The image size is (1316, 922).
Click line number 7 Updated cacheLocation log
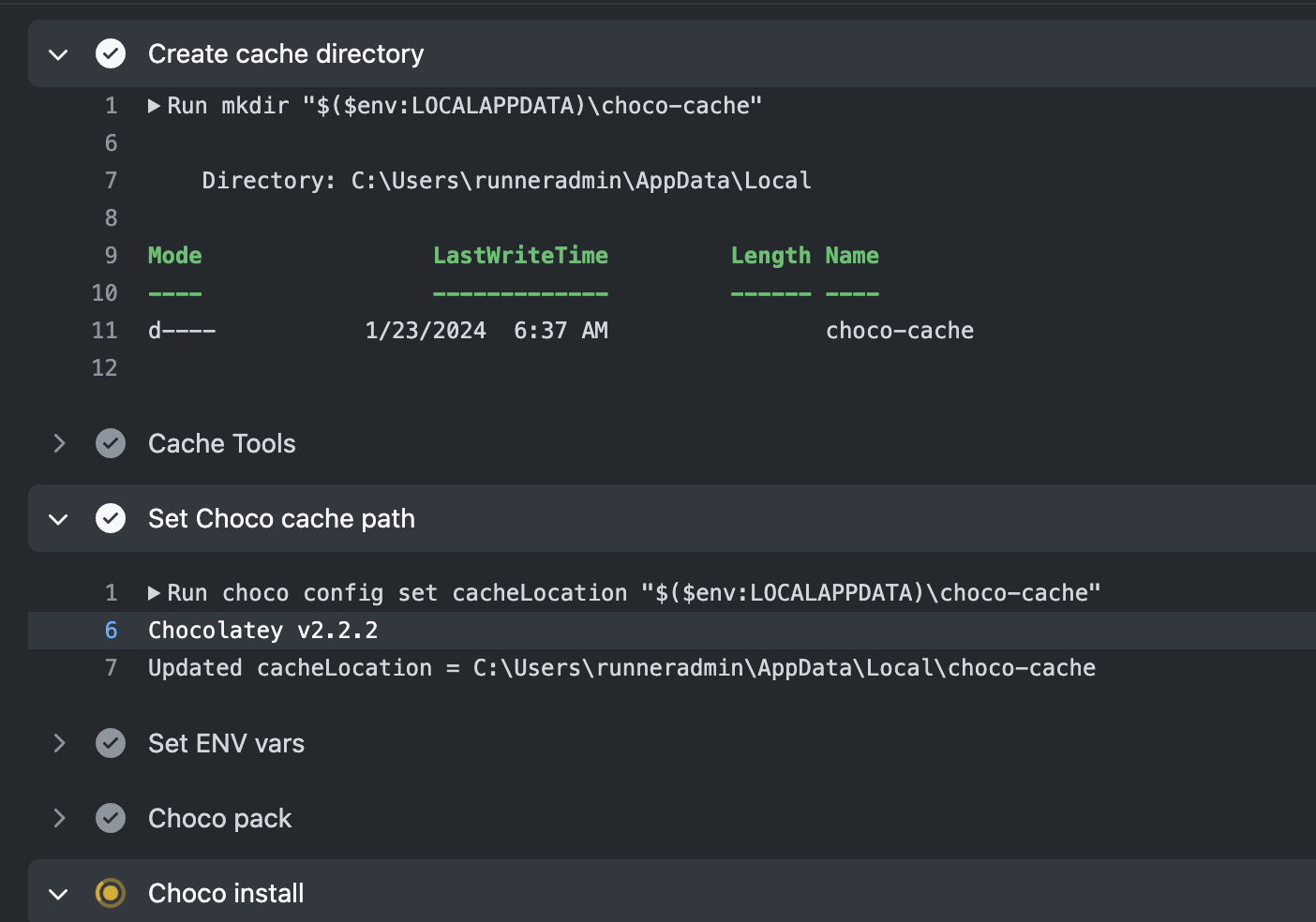(x=111, y=668)
